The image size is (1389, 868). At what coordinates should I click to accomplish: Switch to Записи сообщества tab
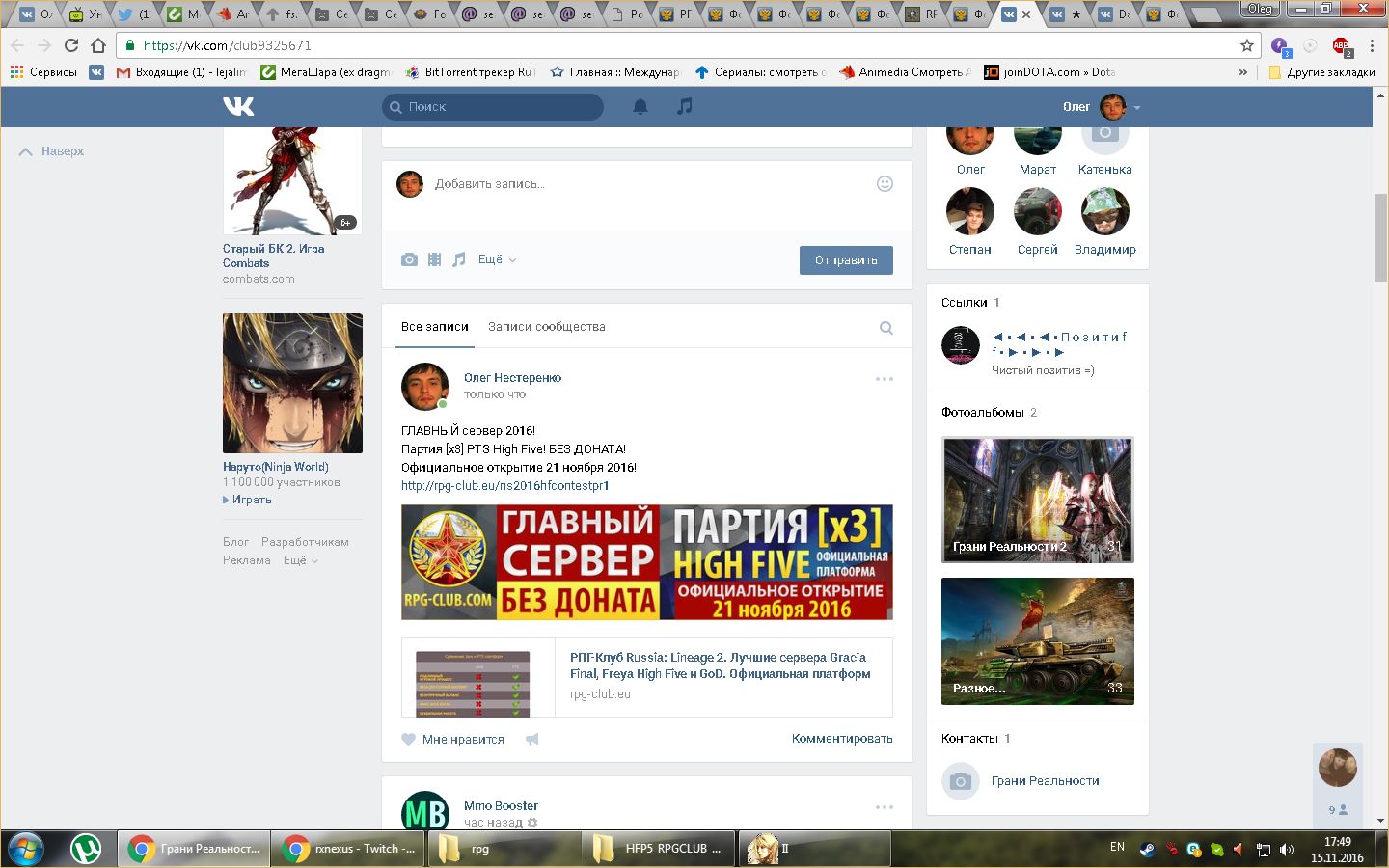(546, 327)
